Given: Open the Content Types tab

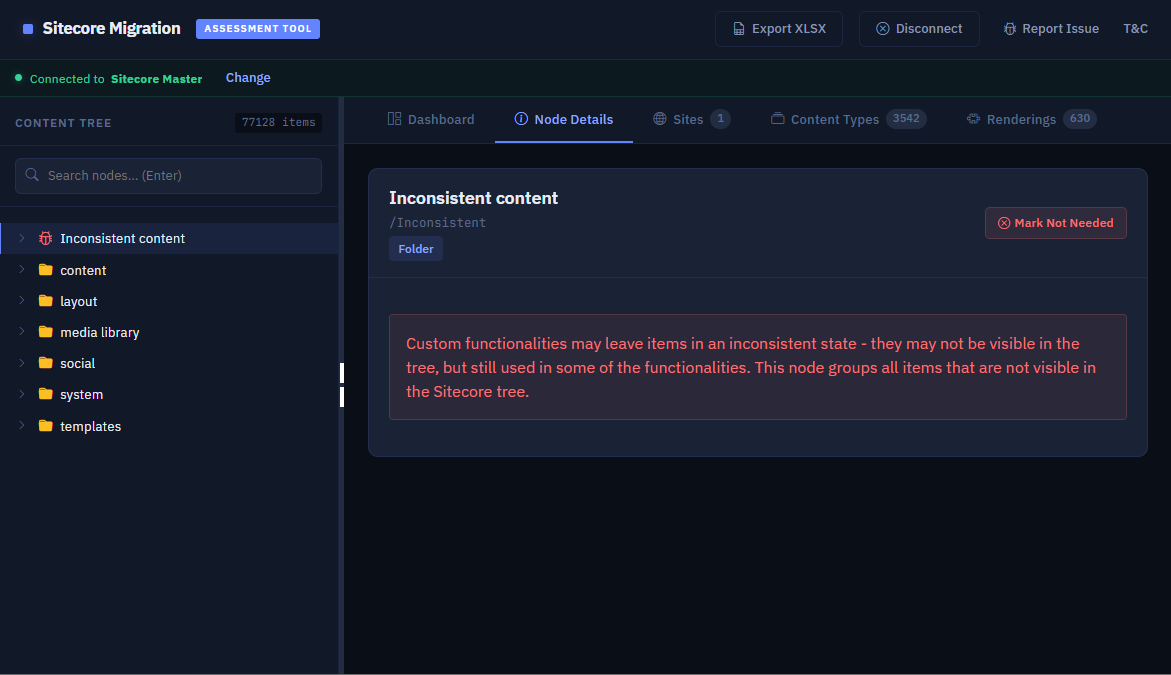Looking at the screenshot, I should coord(834,119).
